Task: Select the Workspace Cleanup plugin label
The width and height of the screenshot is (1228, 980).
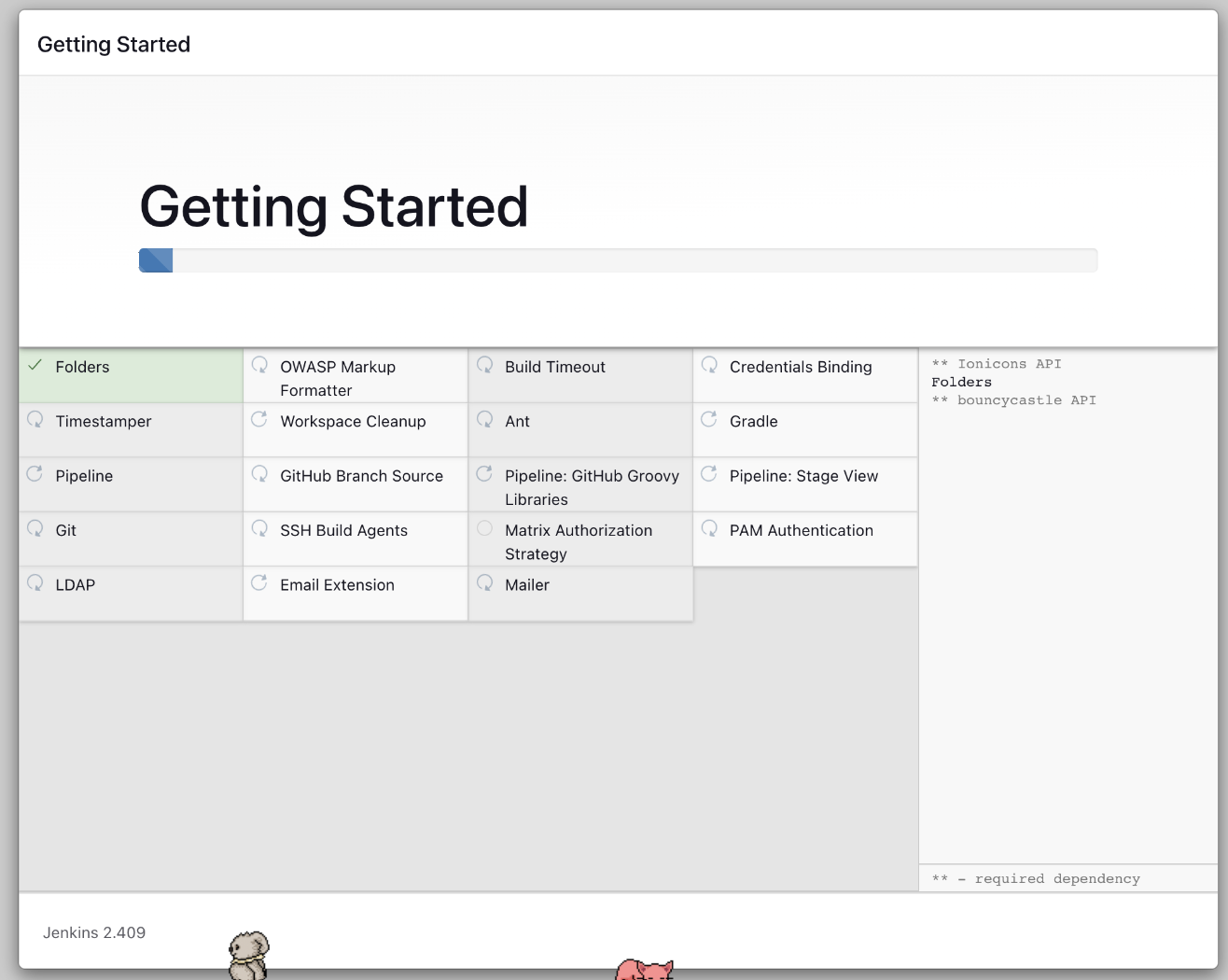Action: tap(353, 421)
